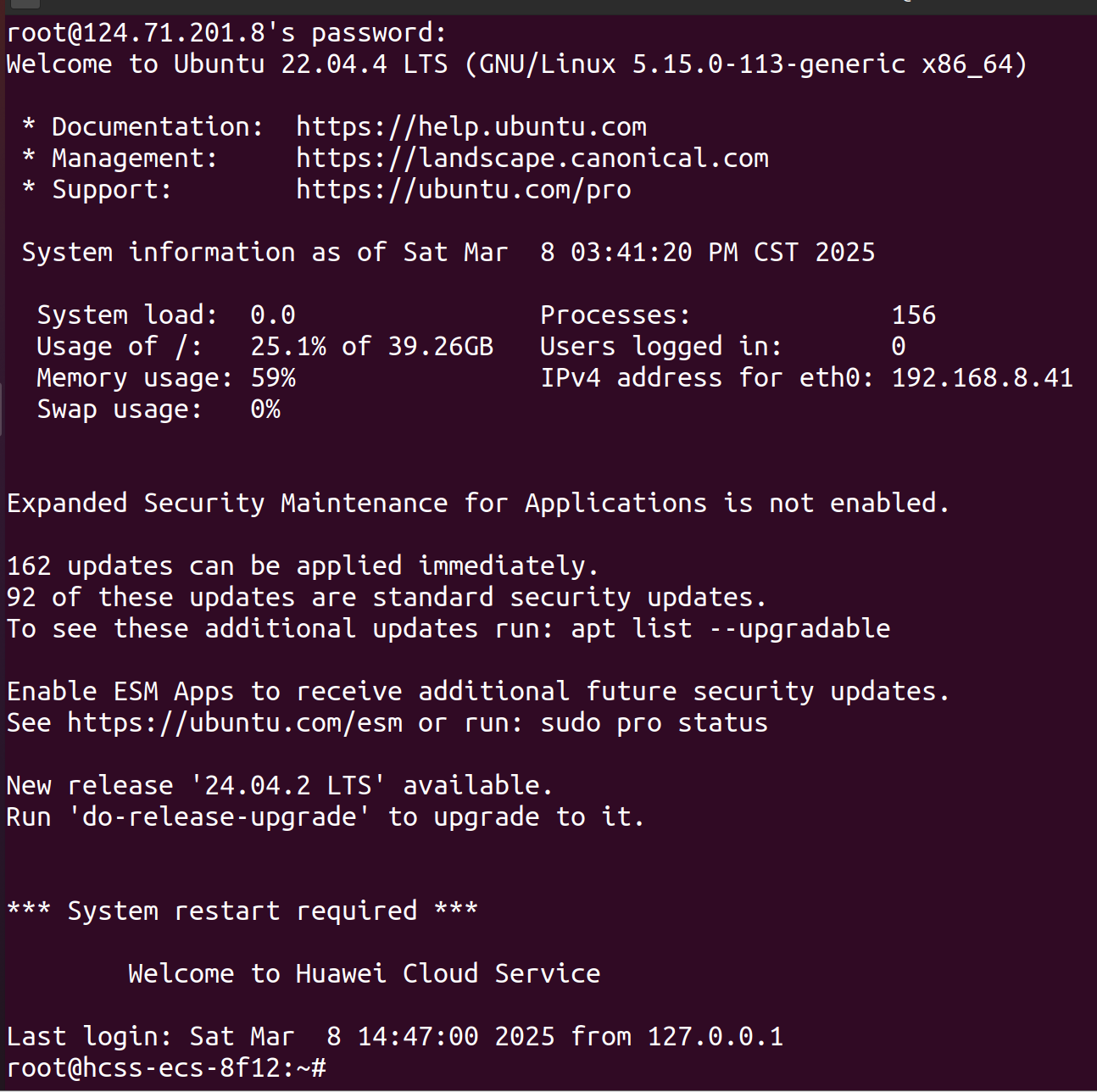Click the '24.04.2 LTS' new release text
This screenshot has height=1092, width=1097.
point(287,786)
